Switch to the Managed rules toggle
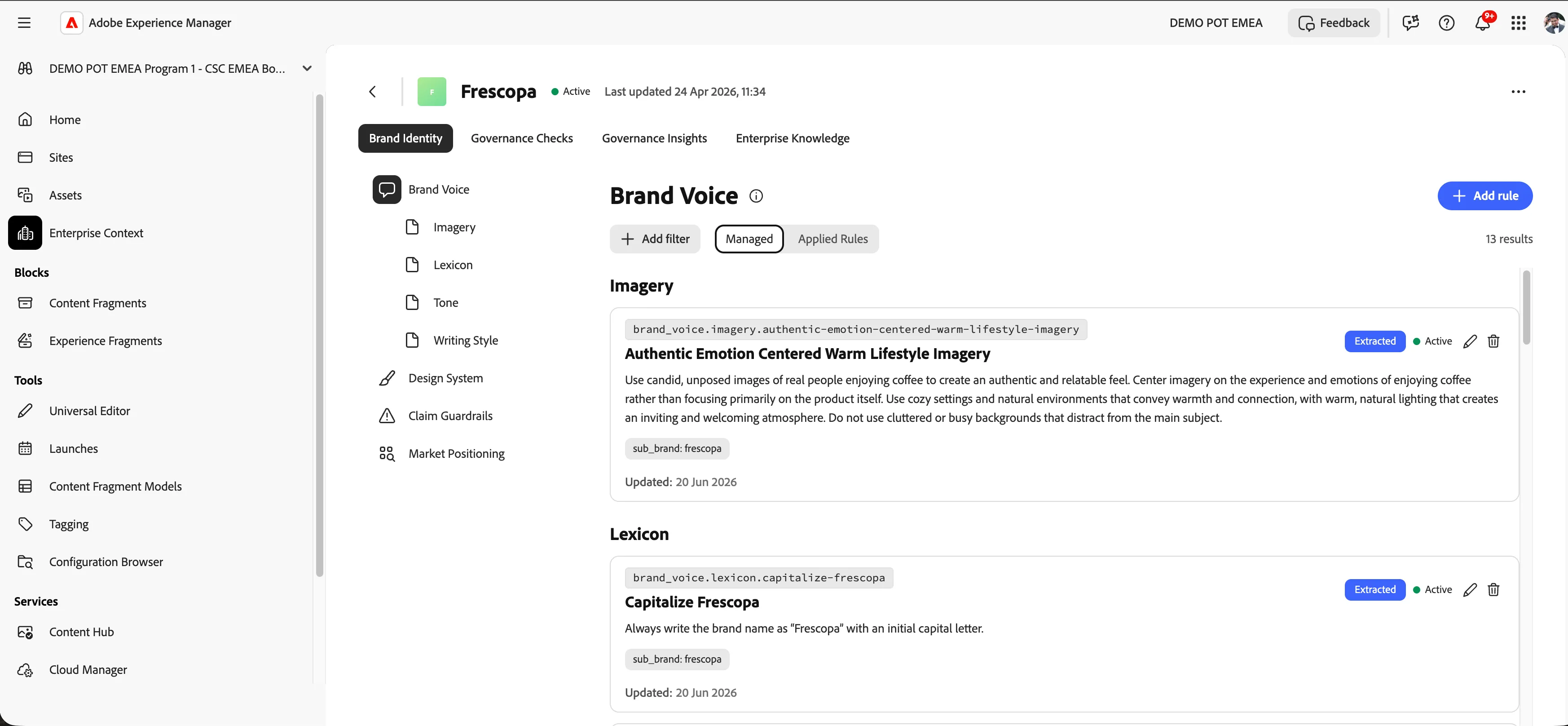1568x726 pixels. coord(749,239)
